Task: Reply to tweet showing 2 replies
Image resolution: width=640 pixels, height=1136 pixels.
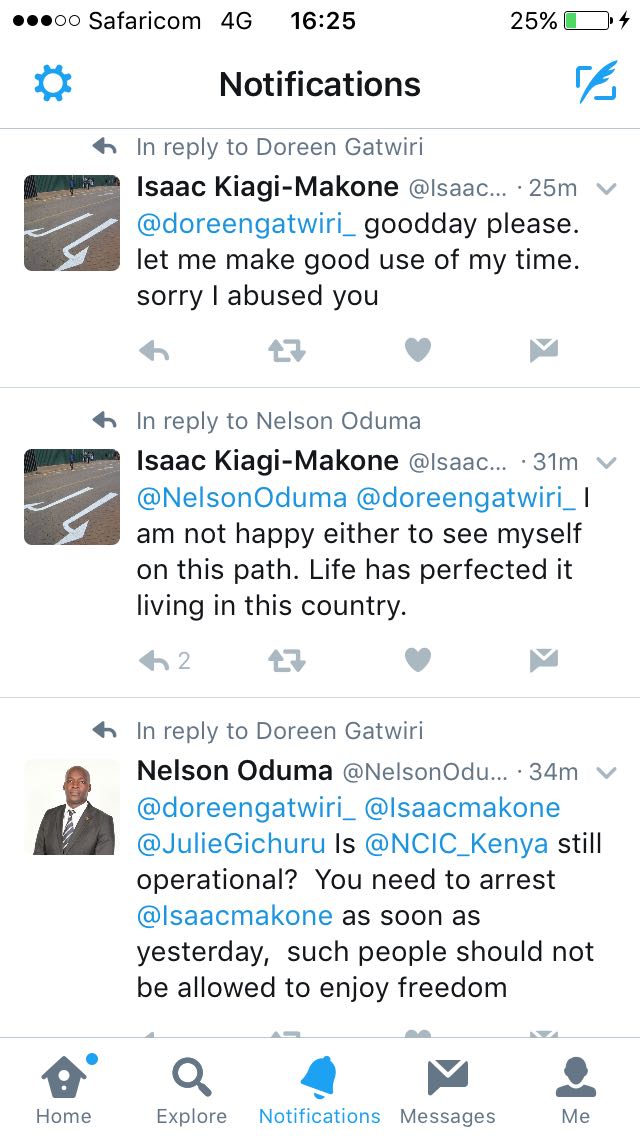Action: click(164, 661)
